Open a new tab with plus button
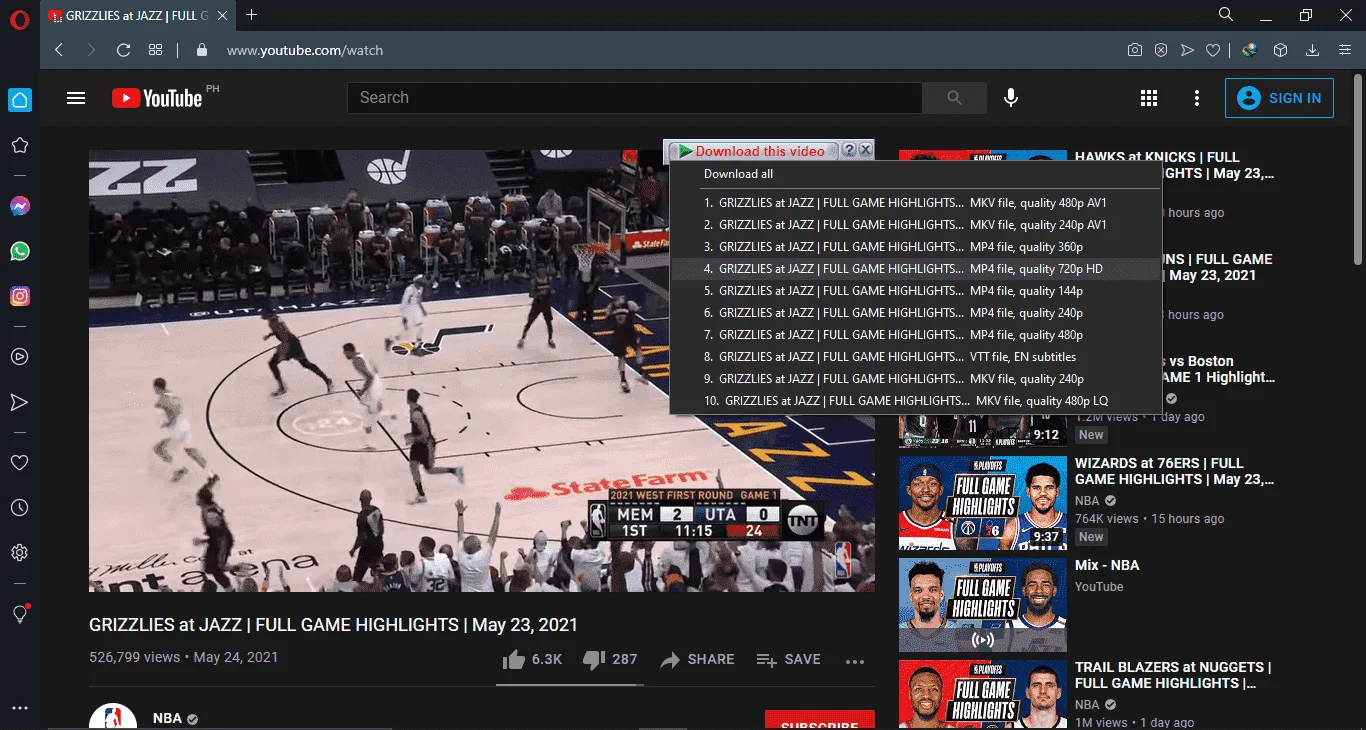 tap(252, 15)
